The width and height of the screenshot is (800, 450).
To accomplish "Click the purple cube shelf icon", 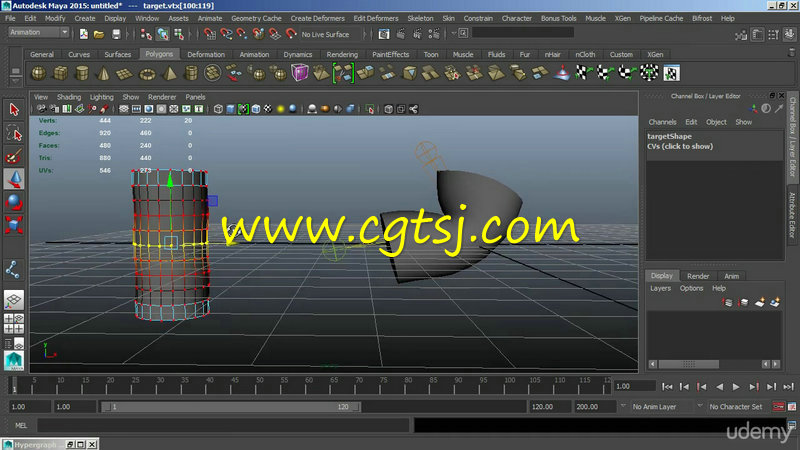I will (300, 73).
